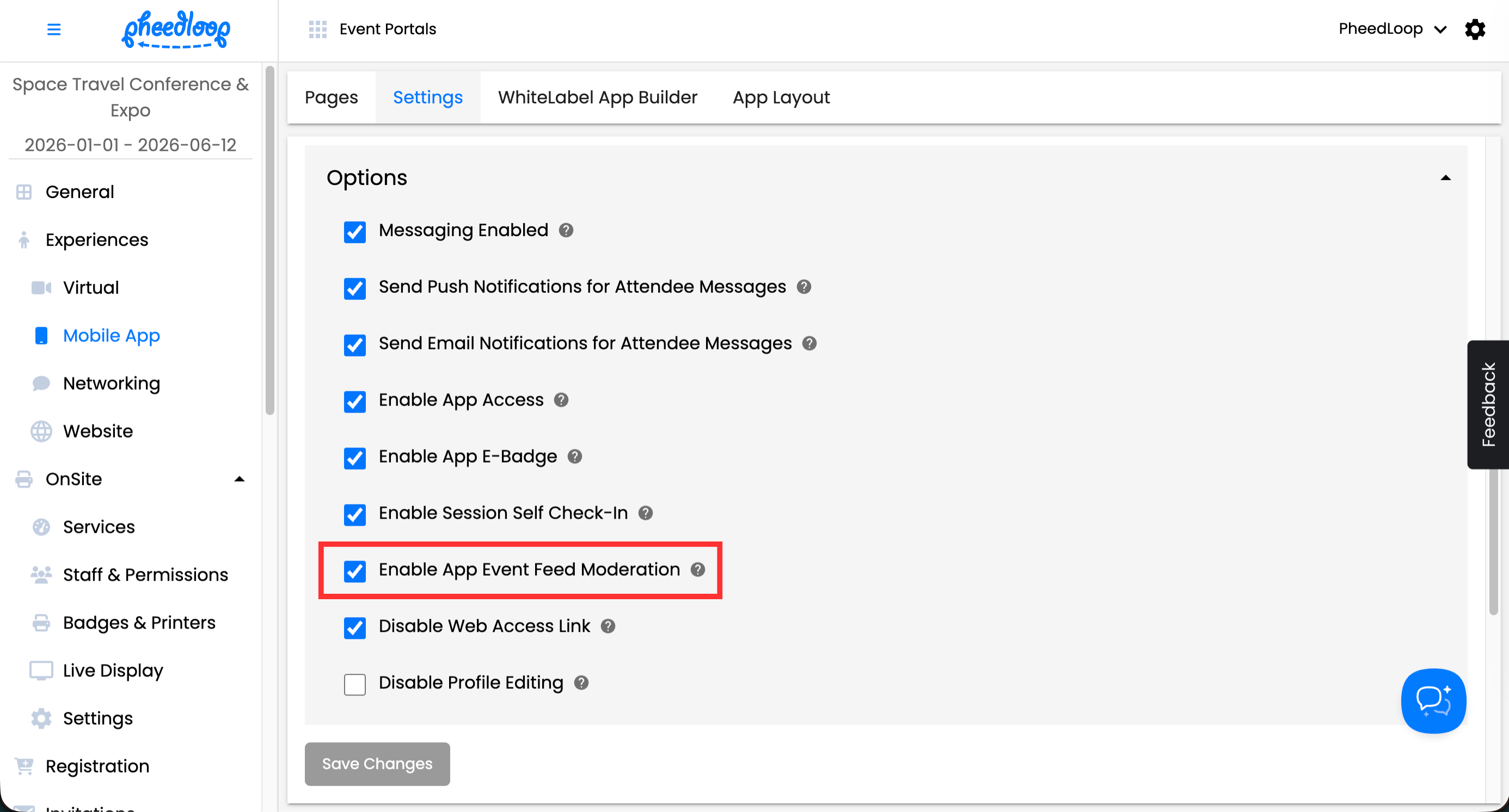Click the gear icon in top bar
Image resolution: width=1509 pixels, height=812 pixels.
pos(1475,29)
